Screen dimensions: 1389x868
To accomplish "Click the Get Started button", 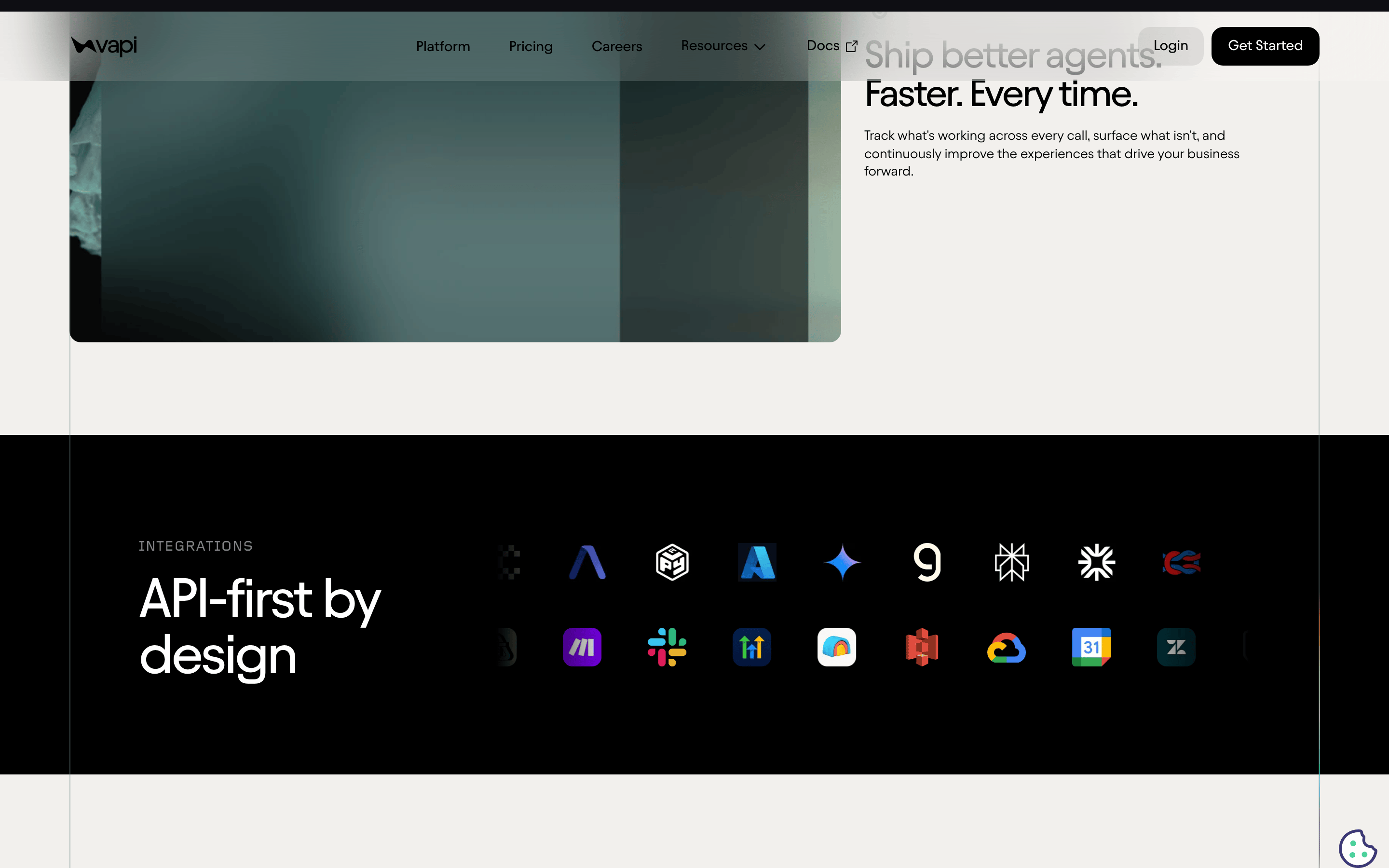I will click(1265, 46).
